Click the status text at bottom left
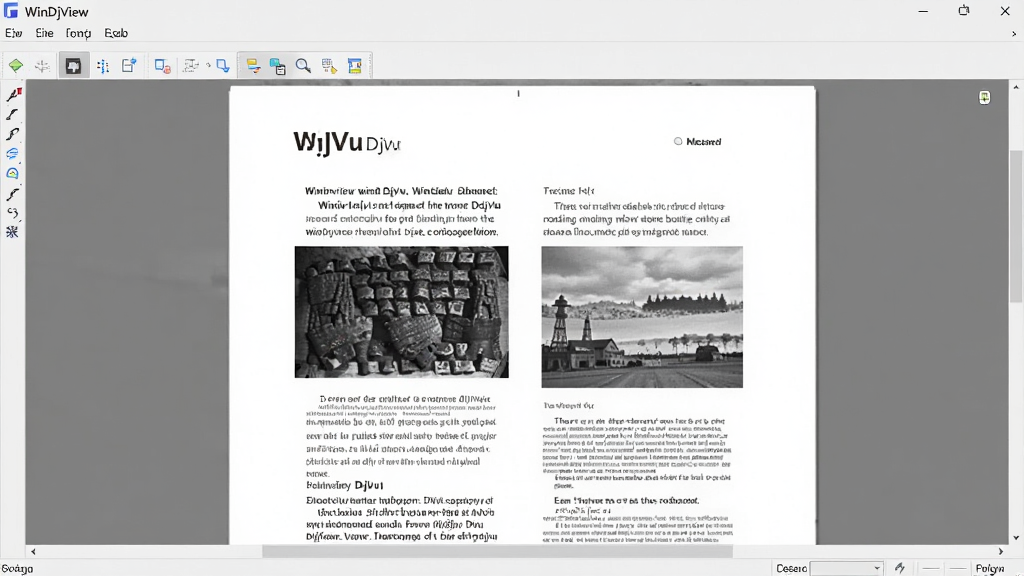1024x576 pixels. pyautogui.click(x=17, y=569)
